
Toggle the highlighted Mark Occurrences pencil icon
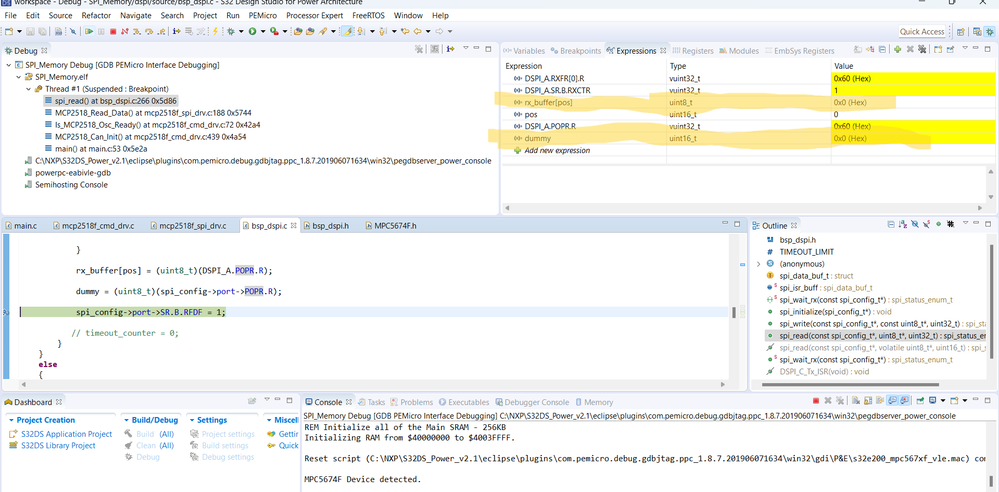pos(347,31)
